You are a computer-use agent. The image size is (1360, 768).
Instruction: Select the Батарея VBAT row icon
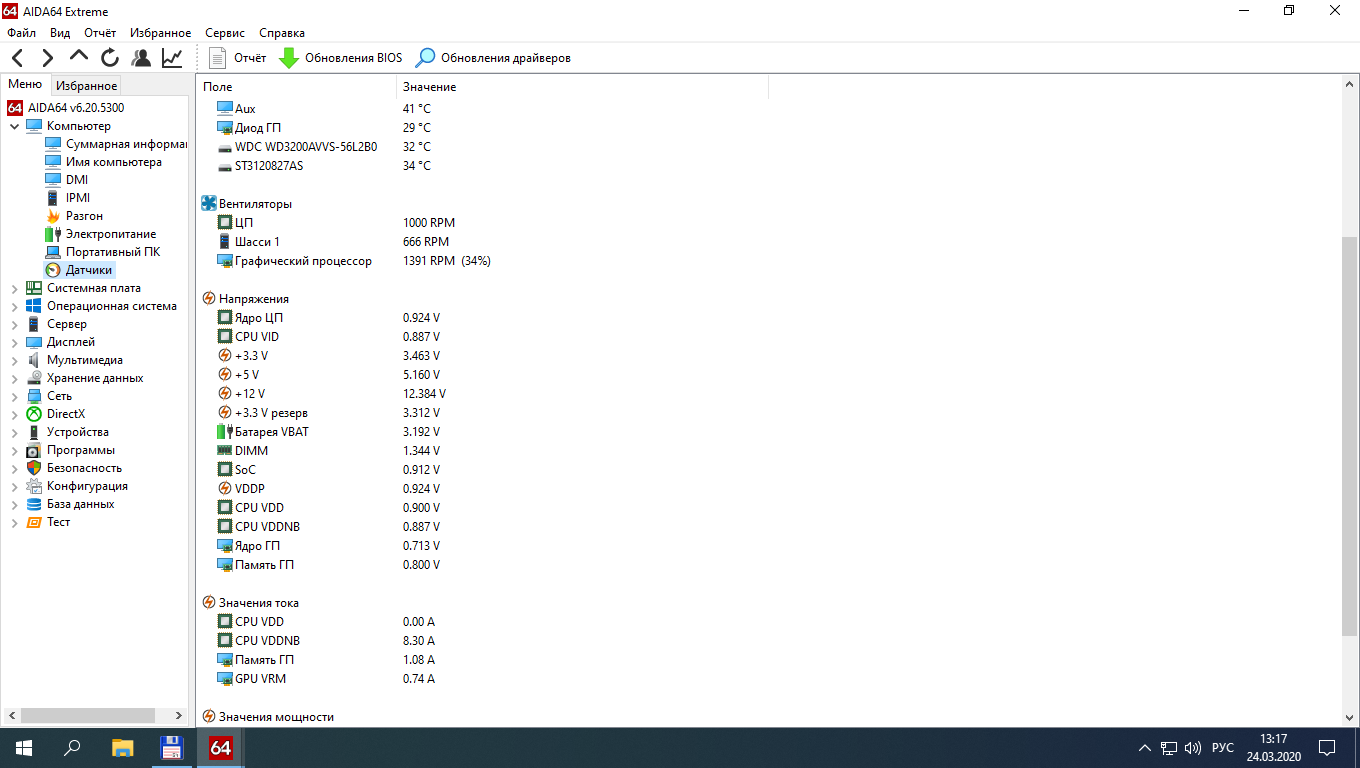[225, 432]
